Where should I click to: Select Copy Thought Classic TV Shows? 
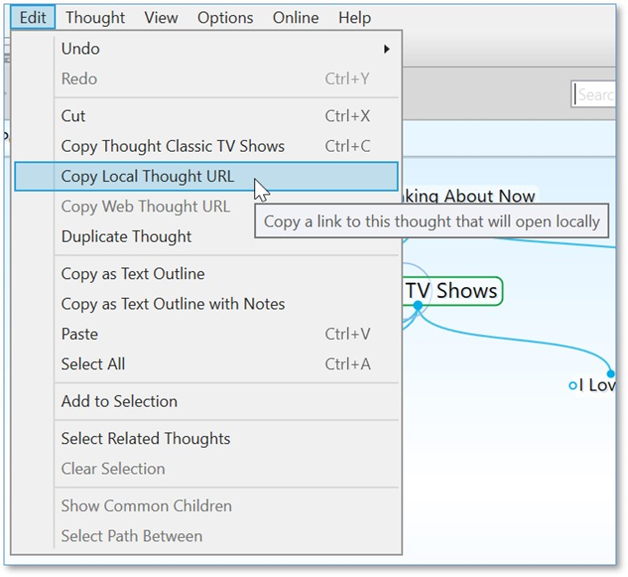tap(172, 146)
